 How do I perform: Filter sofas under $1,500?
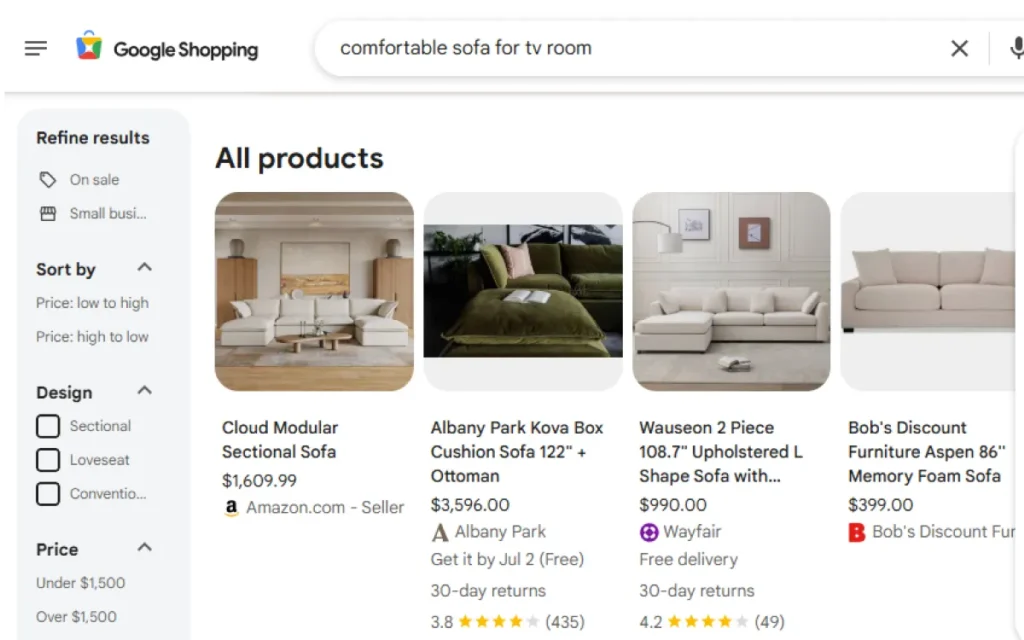coord(80,583)
